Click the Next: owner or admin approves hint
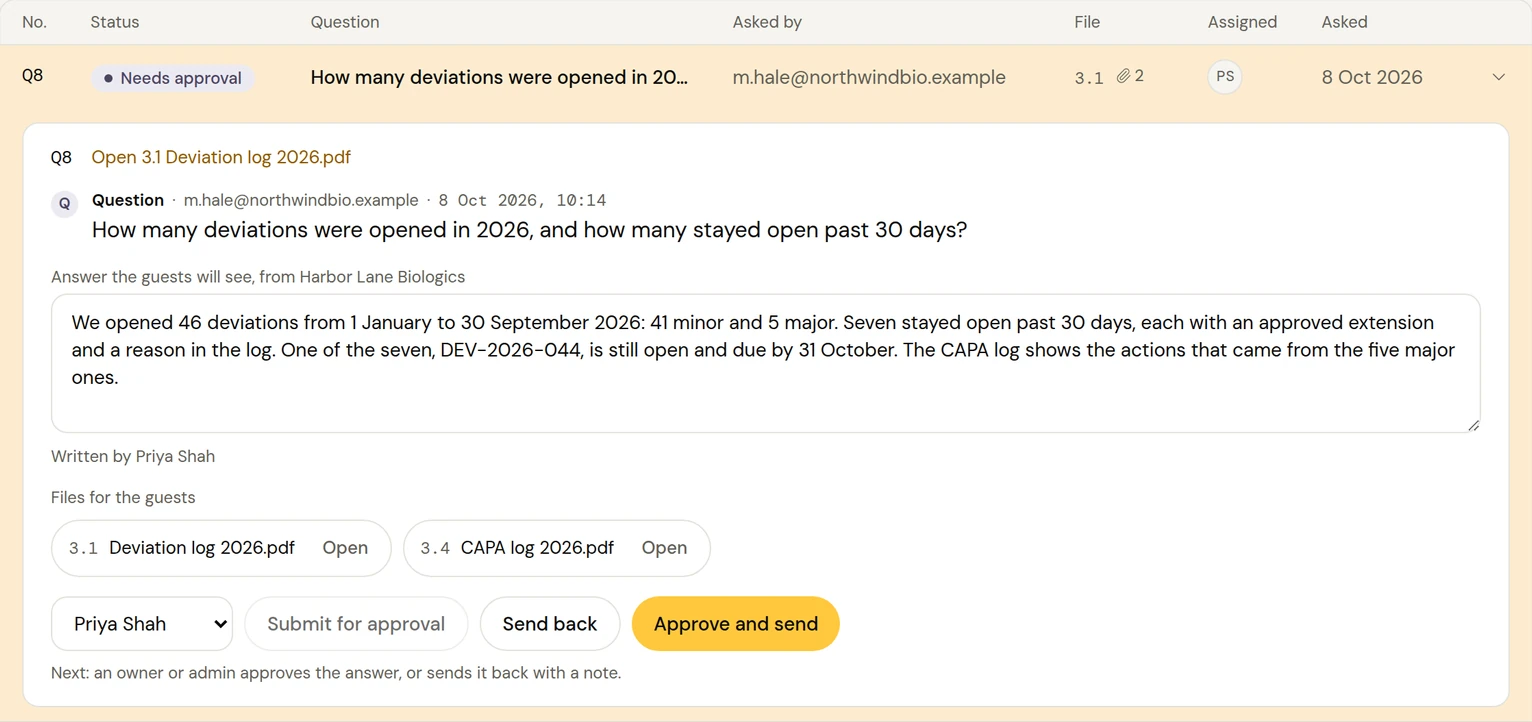Screen dimensions: 1532x722 click(336, 673)
